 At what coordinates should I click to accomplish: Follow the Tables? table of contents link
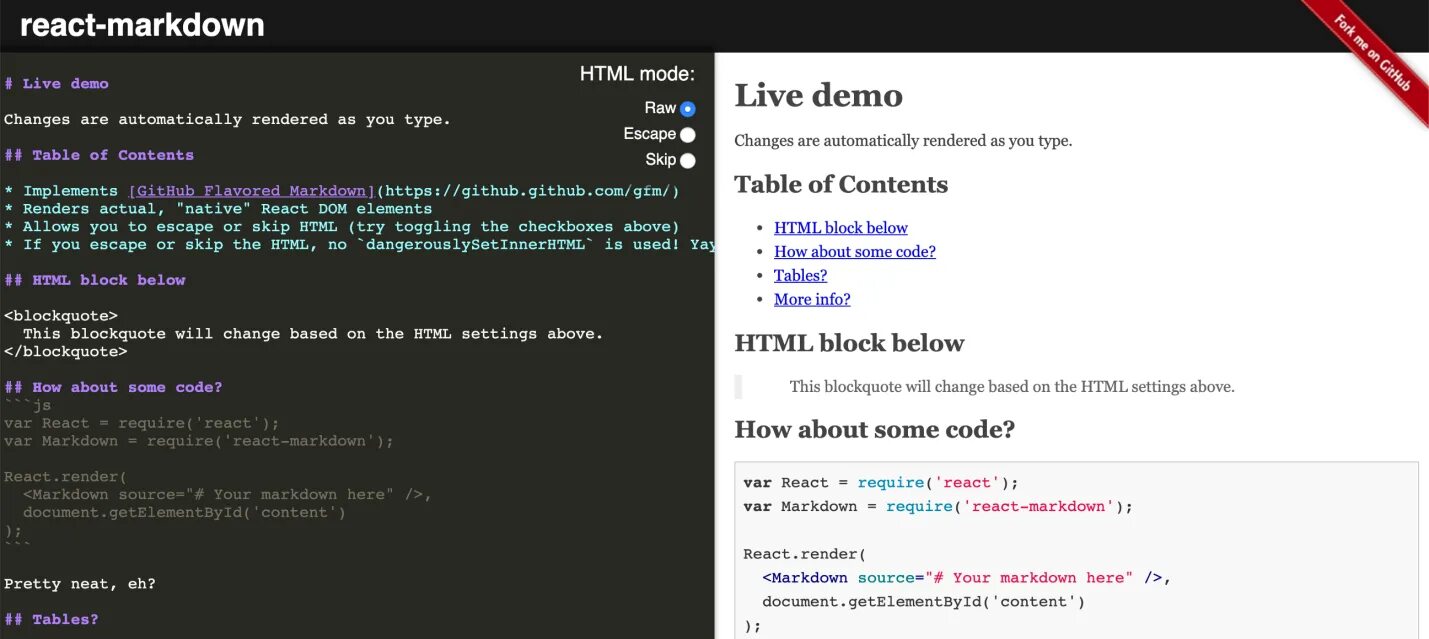(x=800, y=276)
